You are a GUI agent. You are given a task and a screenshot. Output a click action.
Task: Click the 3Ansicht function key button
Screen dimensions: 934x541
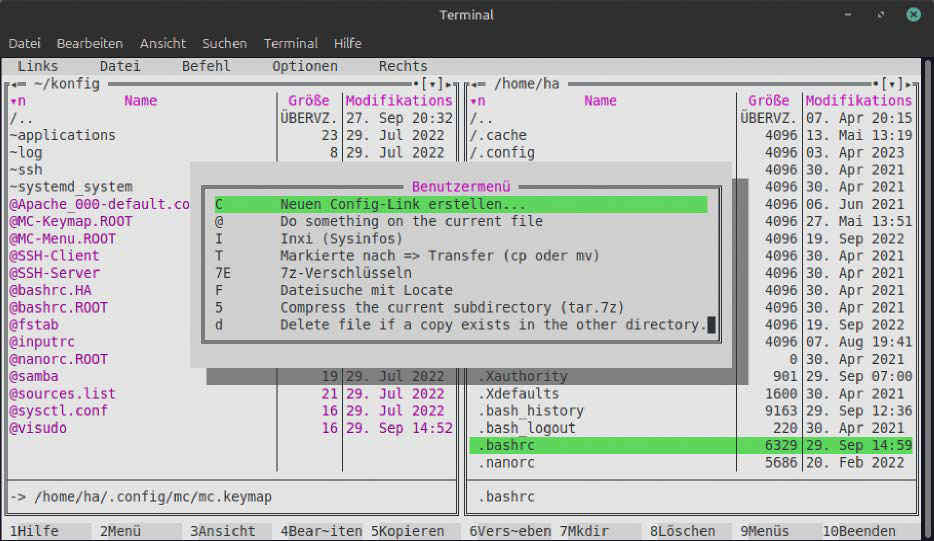(231, 531)
